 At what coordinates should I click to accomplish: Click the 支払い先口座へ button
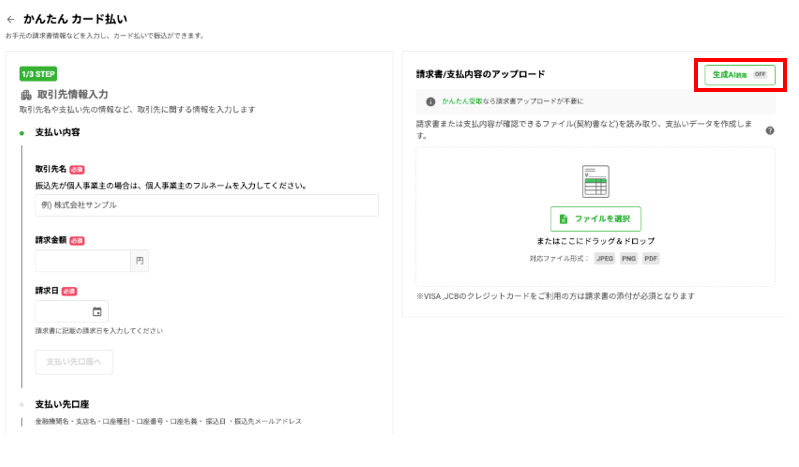click(74, 362)
